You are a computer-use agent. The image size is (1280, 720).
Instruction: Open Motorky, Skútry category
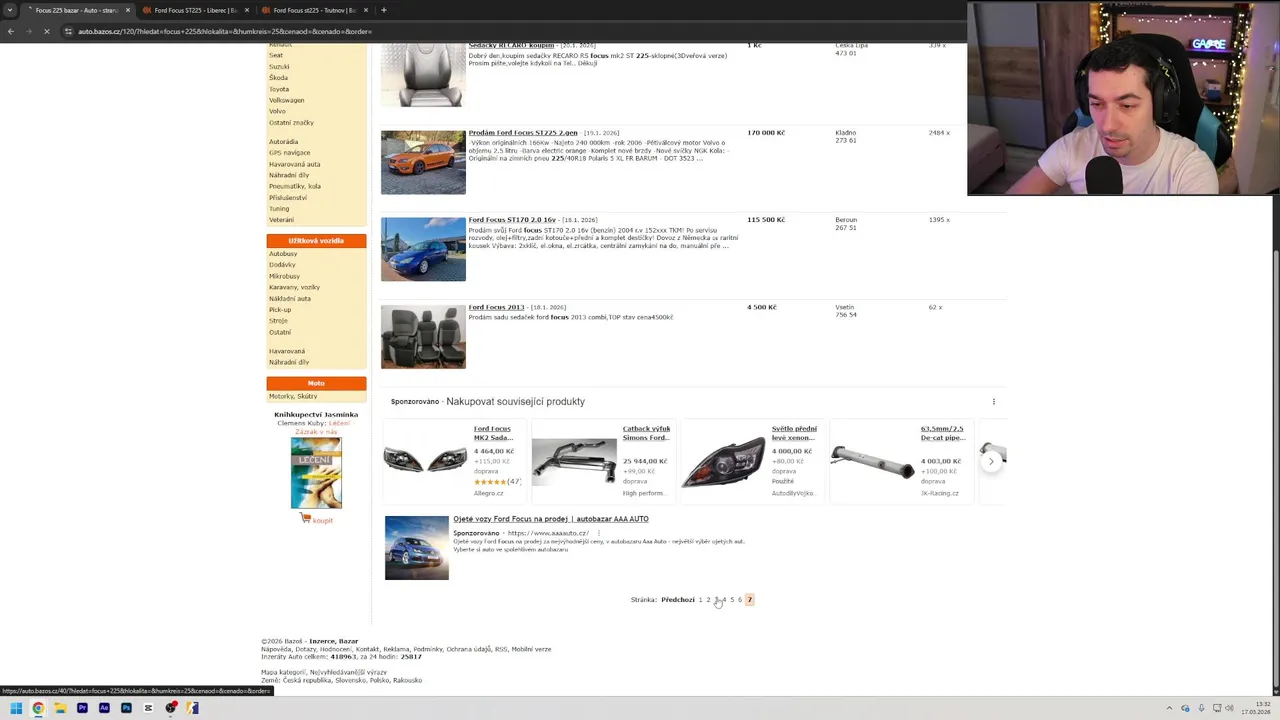pos(293,396)
